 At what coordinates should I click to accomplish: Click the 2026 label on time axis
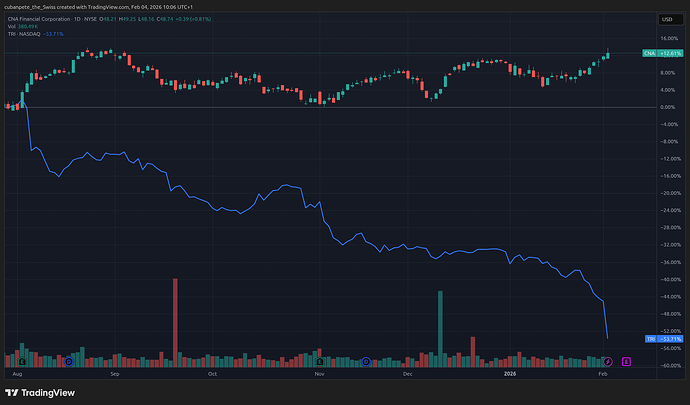(510, 372)
